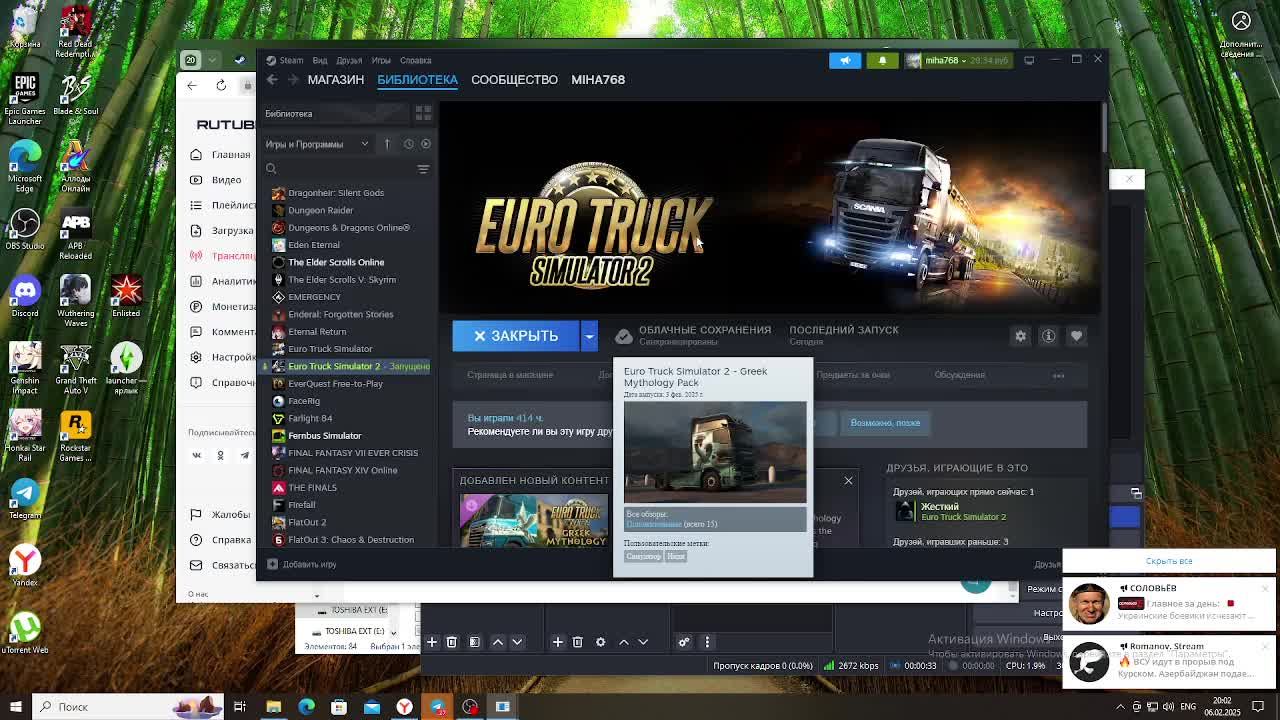This screenshot has width=1280, height=720.
Task: Open the Steam menu
Action: click(291, 60)
